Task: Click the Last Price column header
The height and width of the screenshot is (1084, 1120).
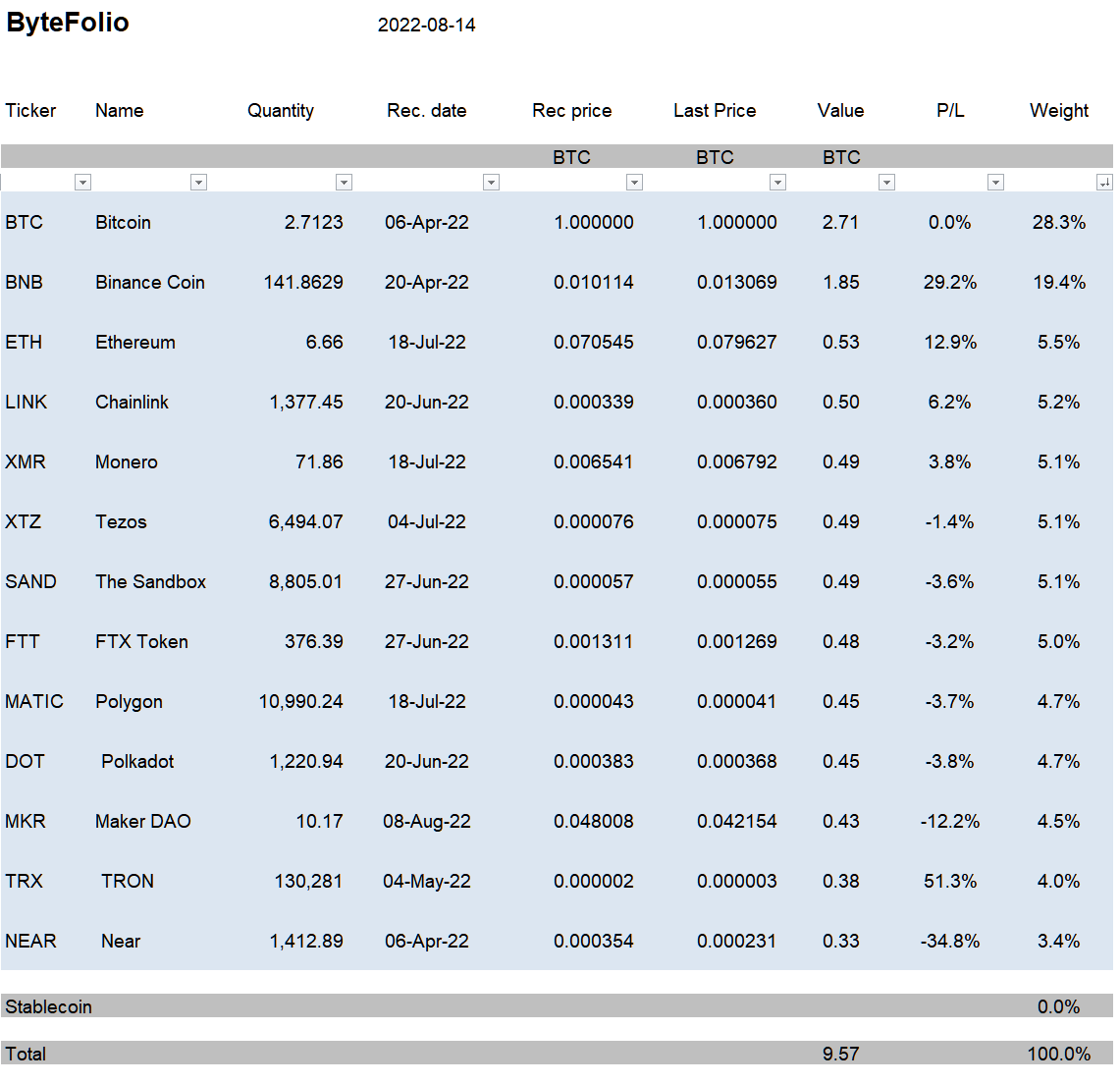Action: [715, 111]
